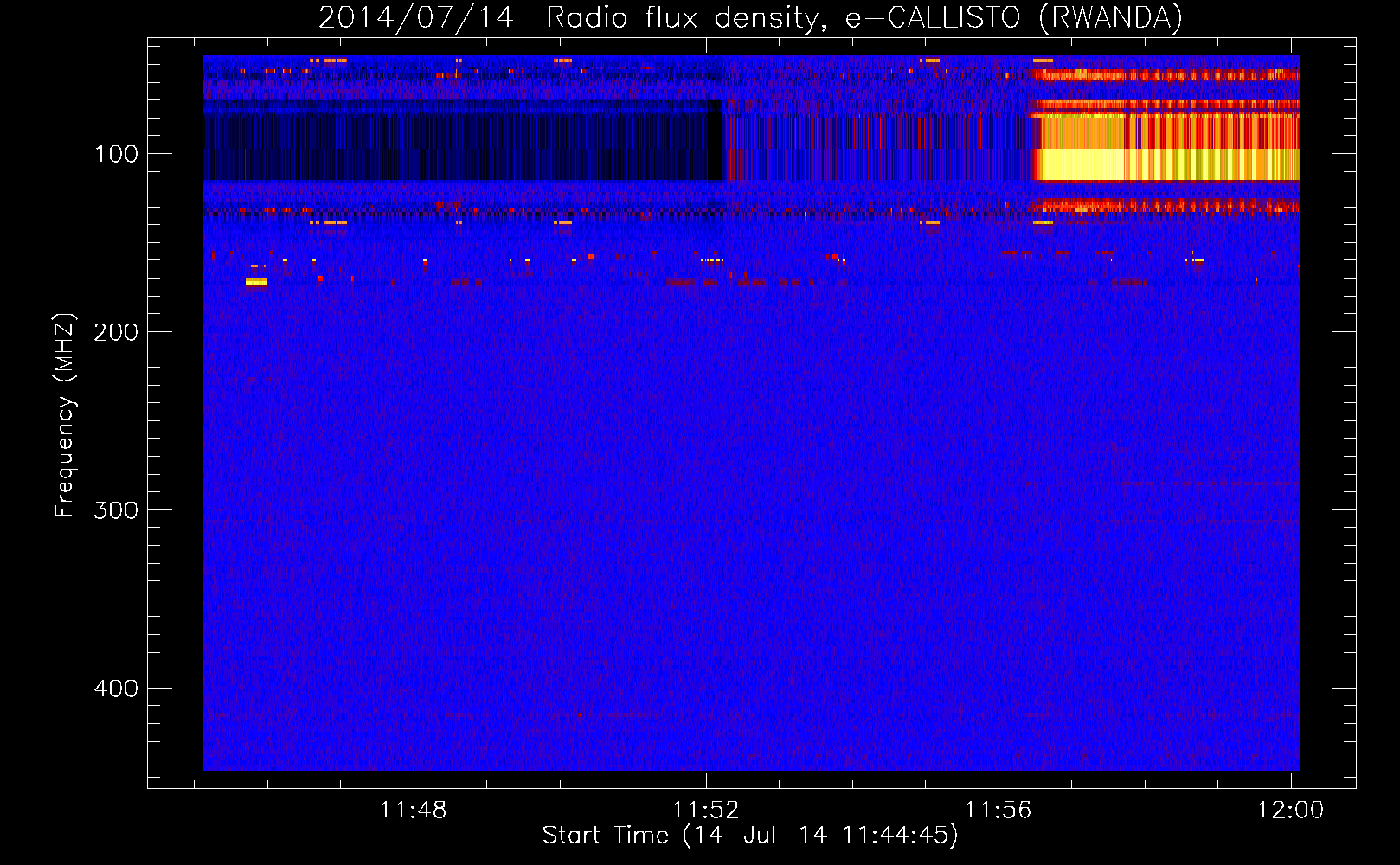Click the 200 frequency tick label

(116, 332)
